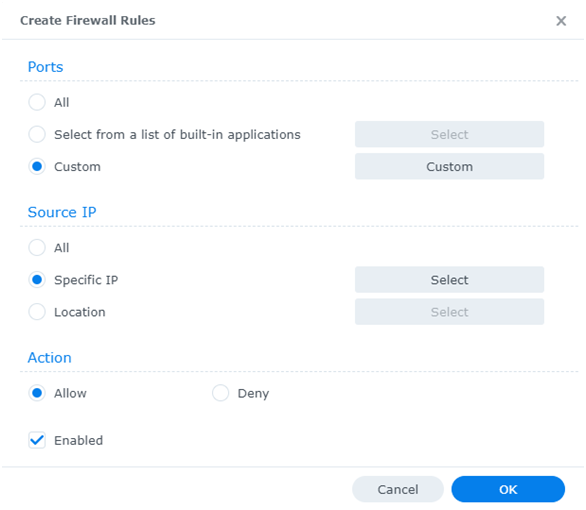
Task: Click the Select button for Specific IP
Action: click(x=449, y=279)
